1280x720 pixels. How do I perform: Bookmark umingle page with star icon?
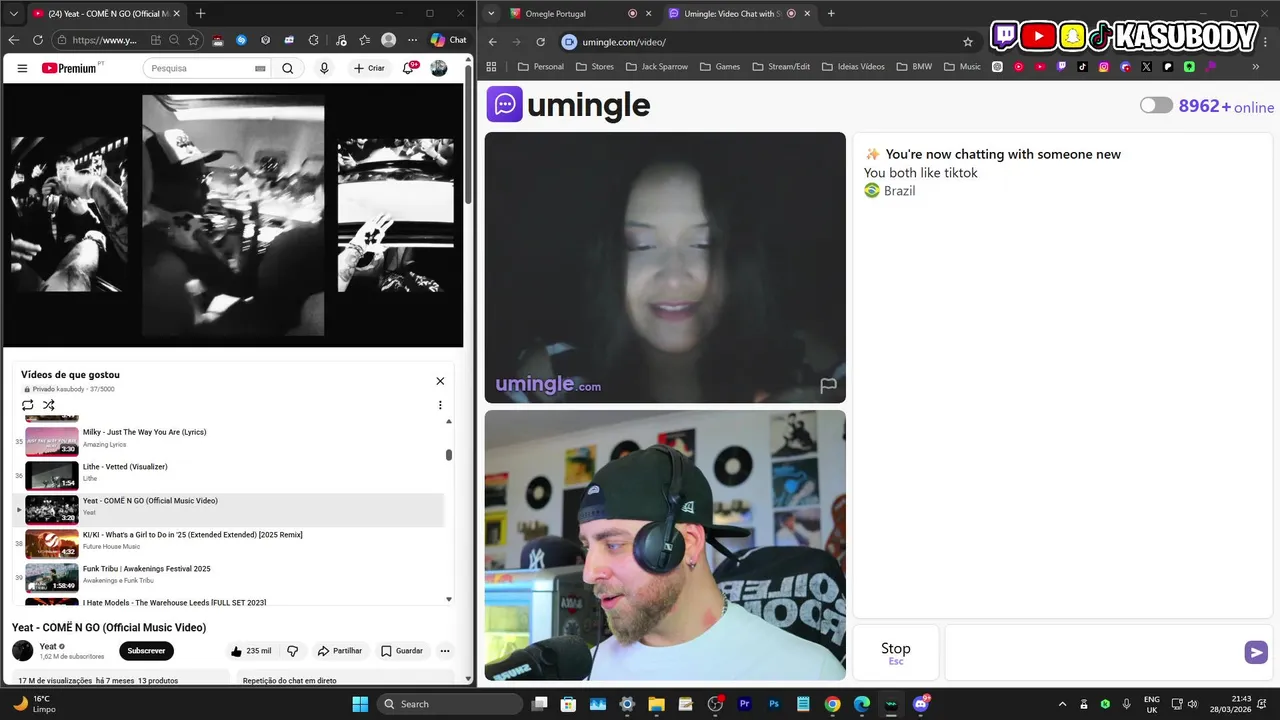[x=968, y=42]
